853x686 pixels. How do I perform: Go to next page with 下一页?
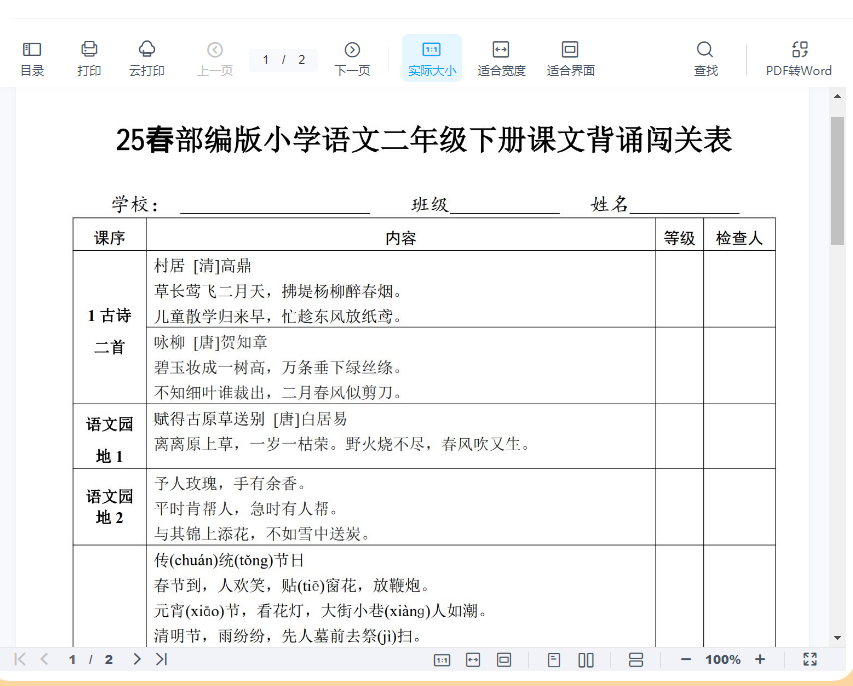[352, 58]
